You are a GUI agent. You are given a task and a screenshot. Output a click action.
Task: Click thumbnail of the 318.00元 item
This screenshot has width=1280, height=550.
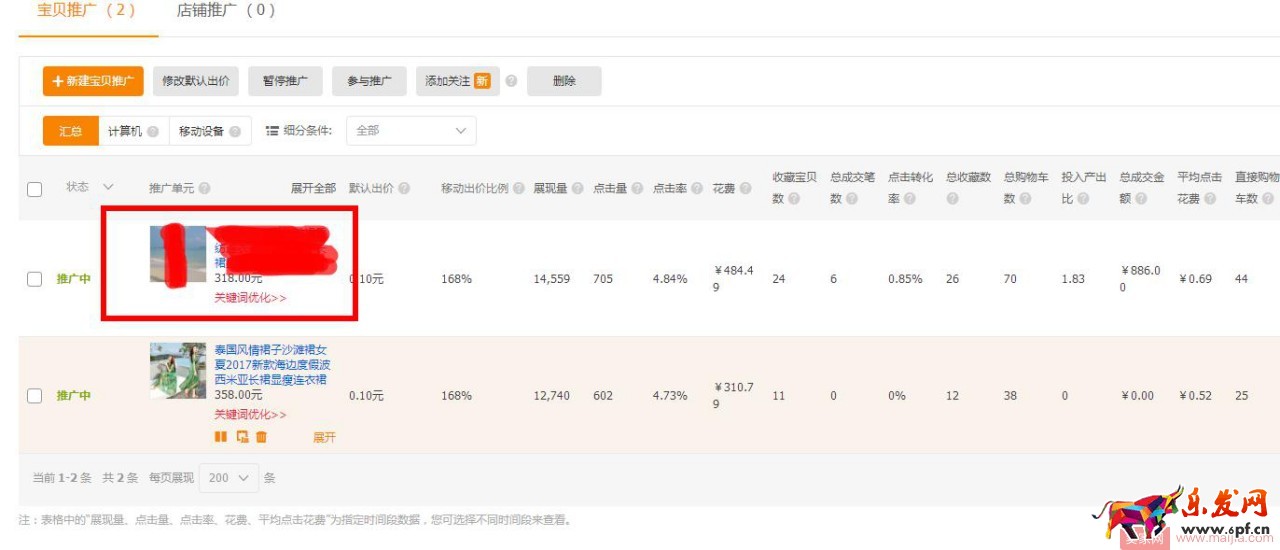pyautogui.click(x=178, y=254)
